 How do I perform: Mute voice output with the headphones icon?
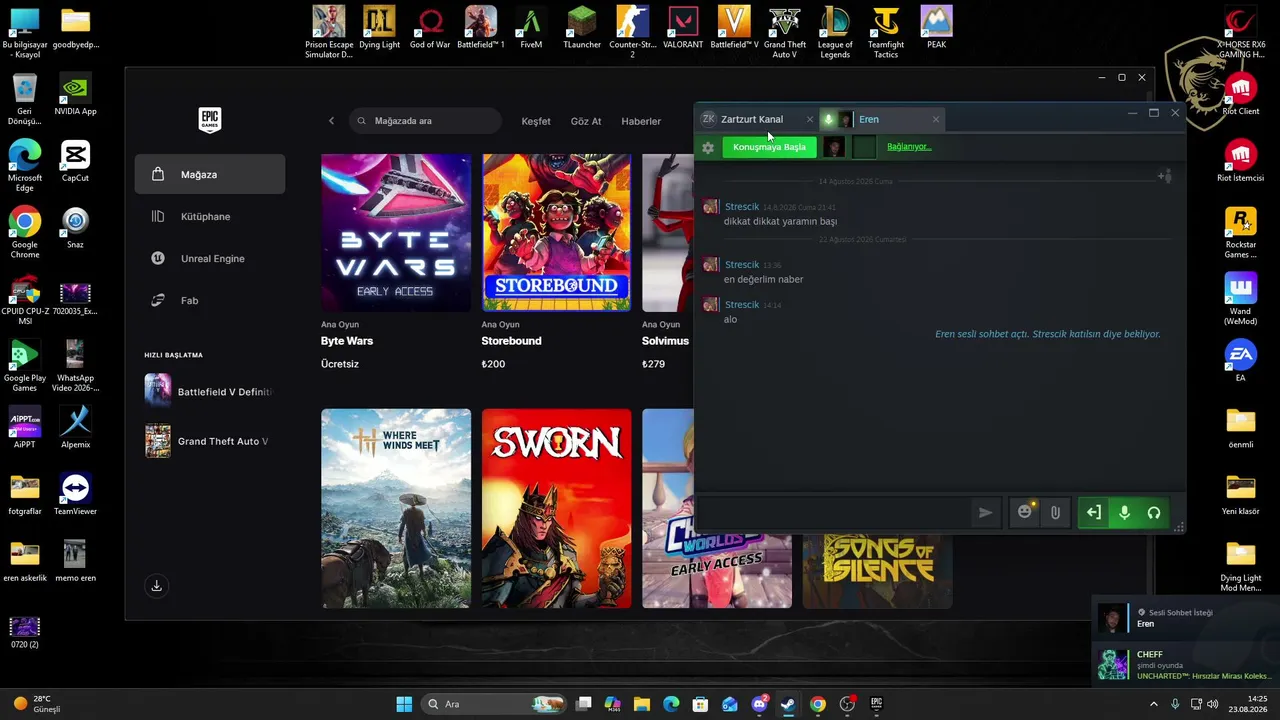click(x=1154, y=513)
